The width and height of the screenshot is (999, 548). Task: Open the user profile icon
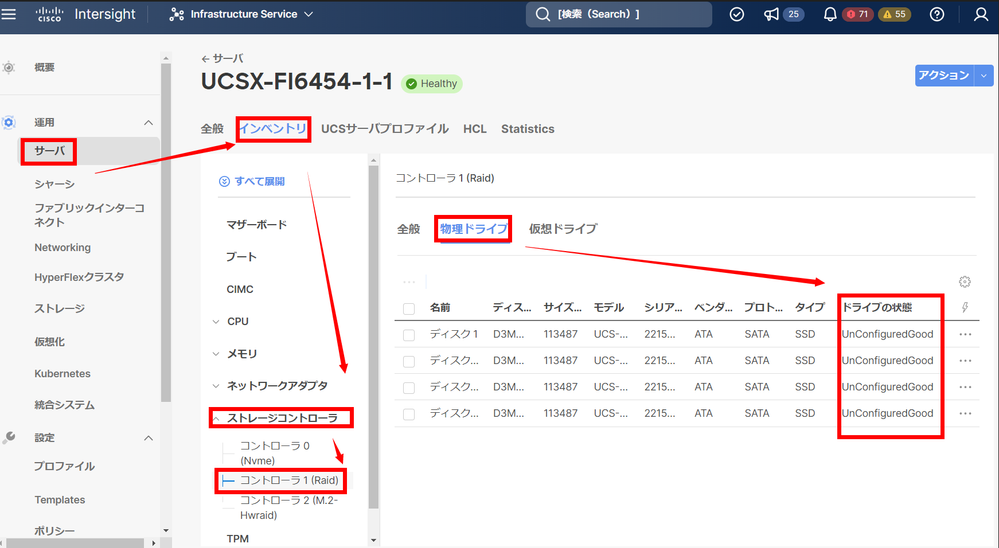point(981,14)
